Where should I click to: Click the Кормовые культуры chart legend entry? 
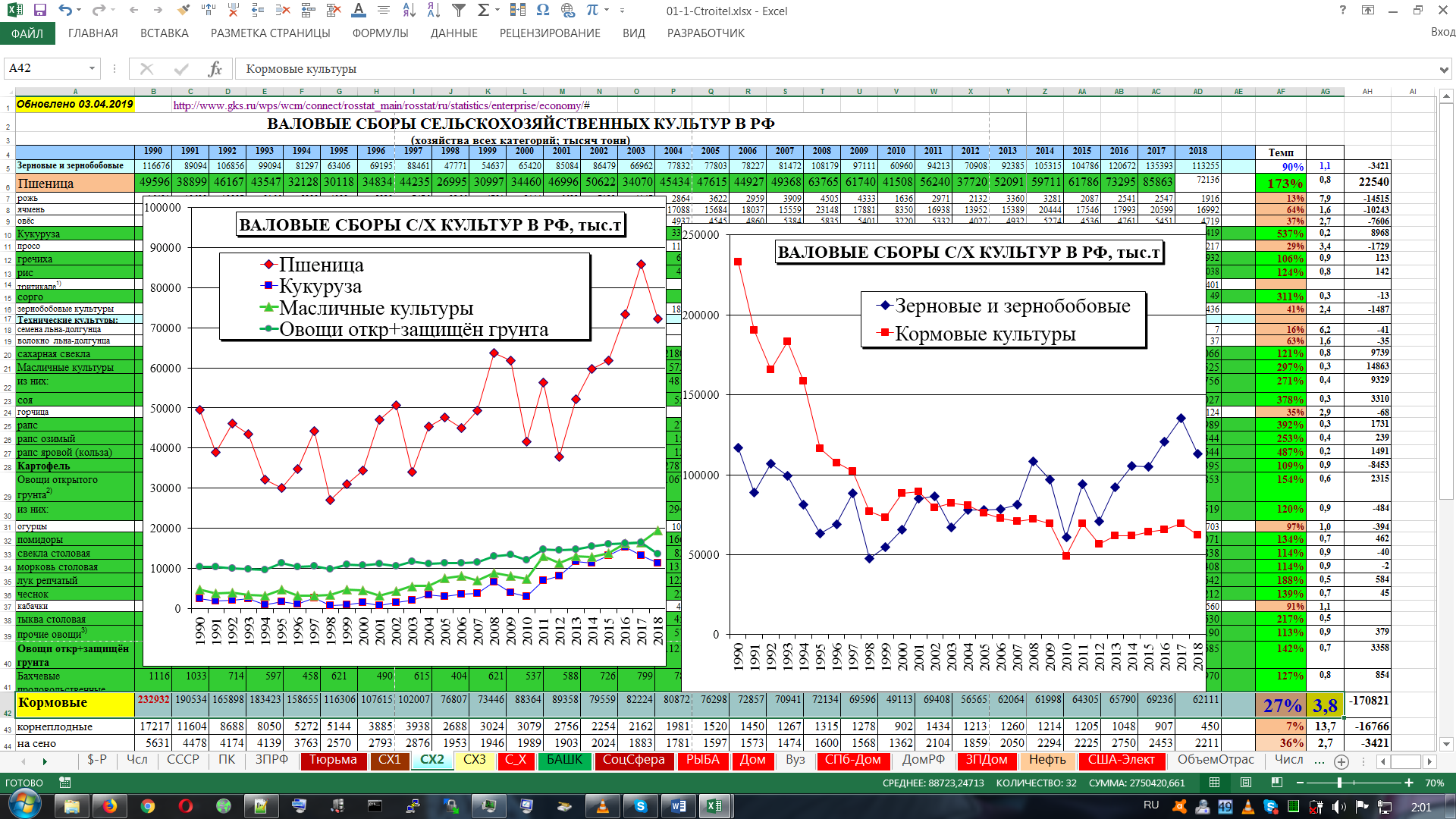pos(984,334)
